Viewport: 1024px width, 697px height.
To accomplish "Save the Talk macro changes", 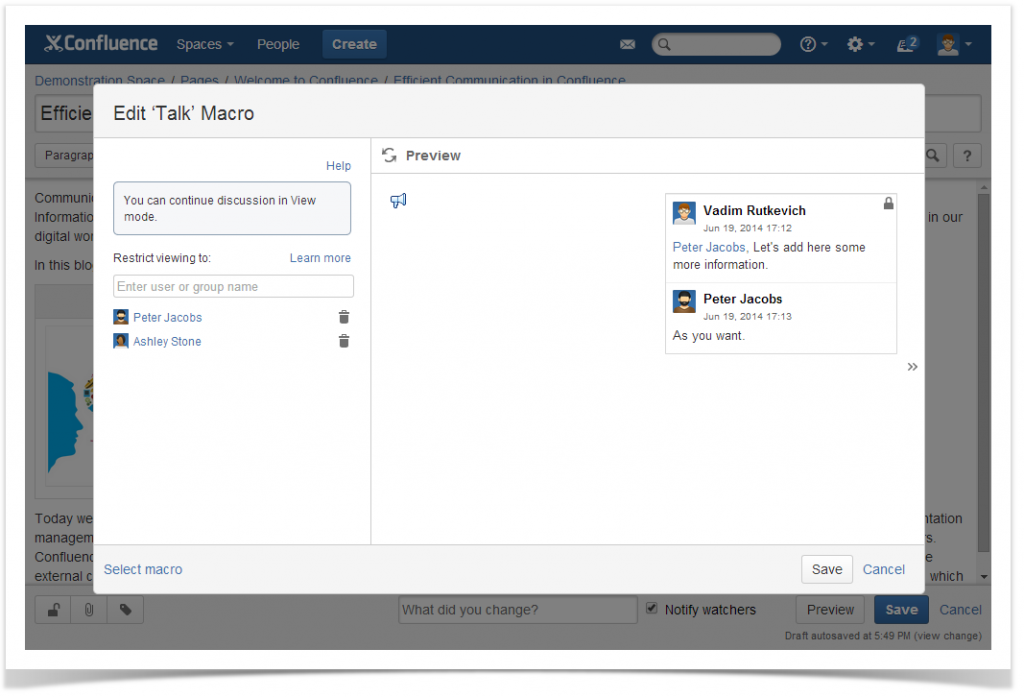I will [826, 568].
